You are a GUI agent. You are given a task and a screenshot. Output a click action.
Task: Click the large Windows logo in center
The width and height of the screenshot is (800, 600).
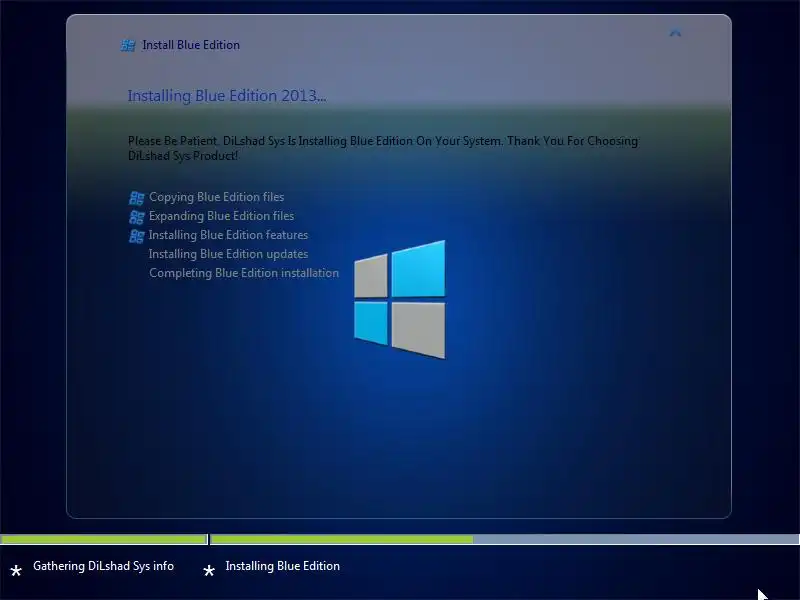point(399,299)
